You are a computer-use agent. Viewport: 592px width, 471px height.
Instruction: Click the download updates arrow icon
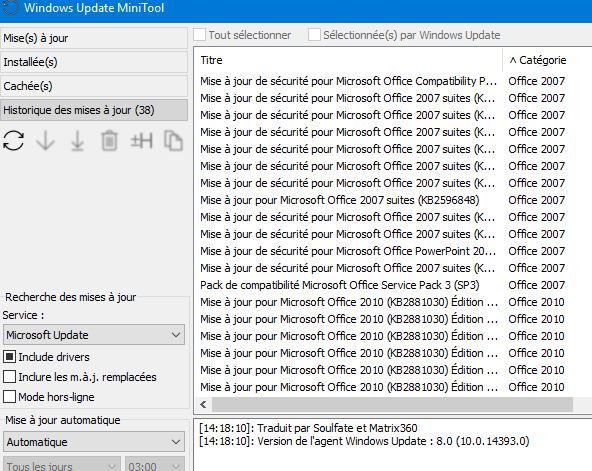[46, 141]
